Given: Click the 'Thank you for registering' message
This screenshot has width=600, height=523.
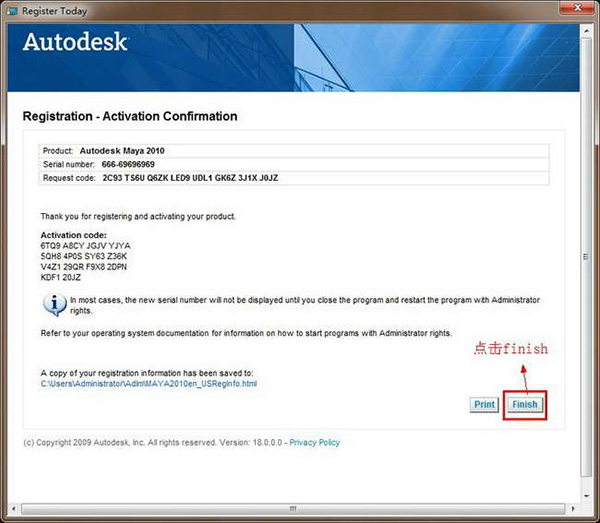Looking at the screenshot, I should click(138, 217).
